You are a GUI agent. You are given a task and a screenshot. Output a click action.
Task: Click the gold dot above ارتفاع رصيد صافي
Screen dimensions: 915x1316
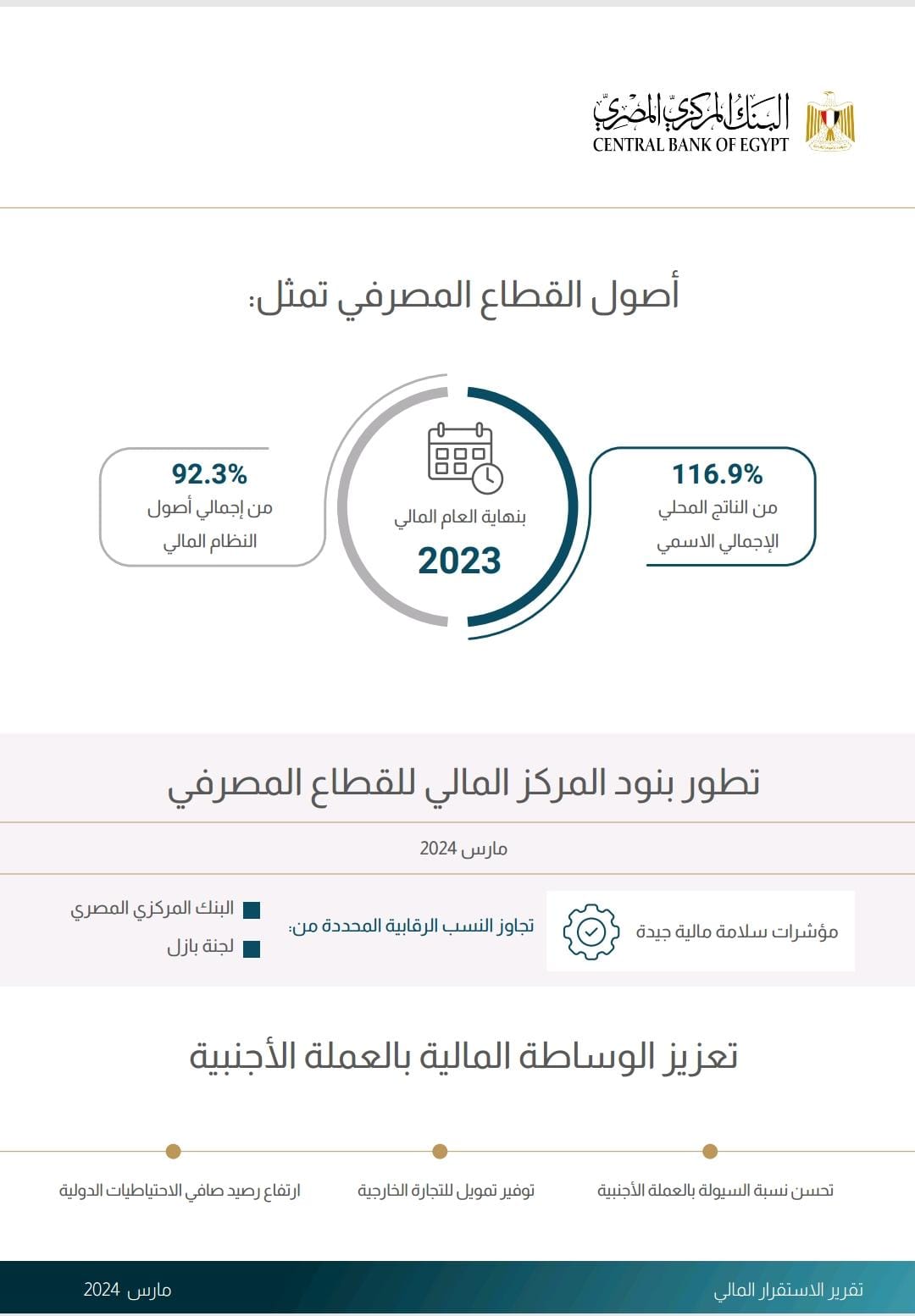coord(173,1151)
